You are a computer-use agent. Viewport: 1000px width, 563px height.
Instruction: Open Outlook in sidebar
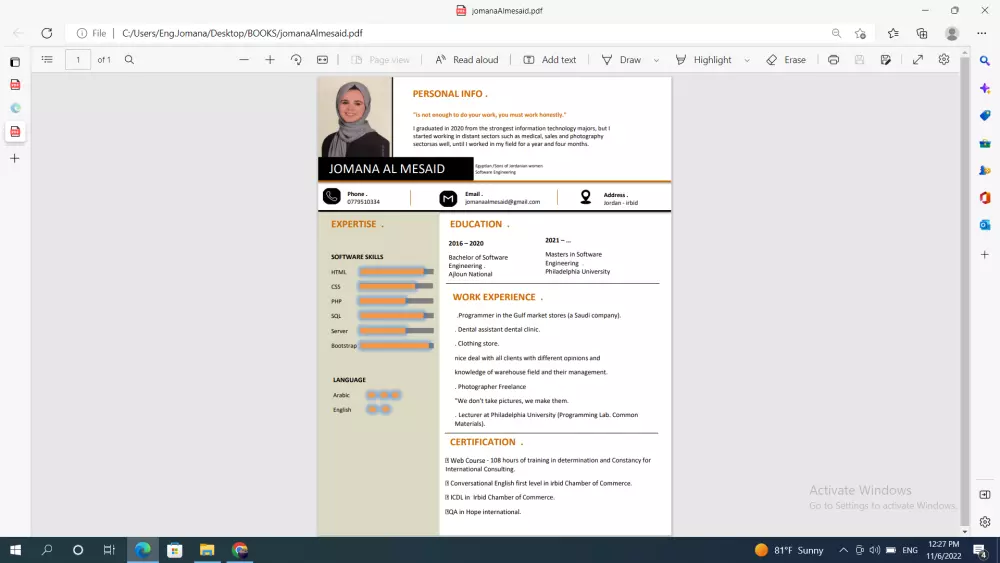[985, 225]
